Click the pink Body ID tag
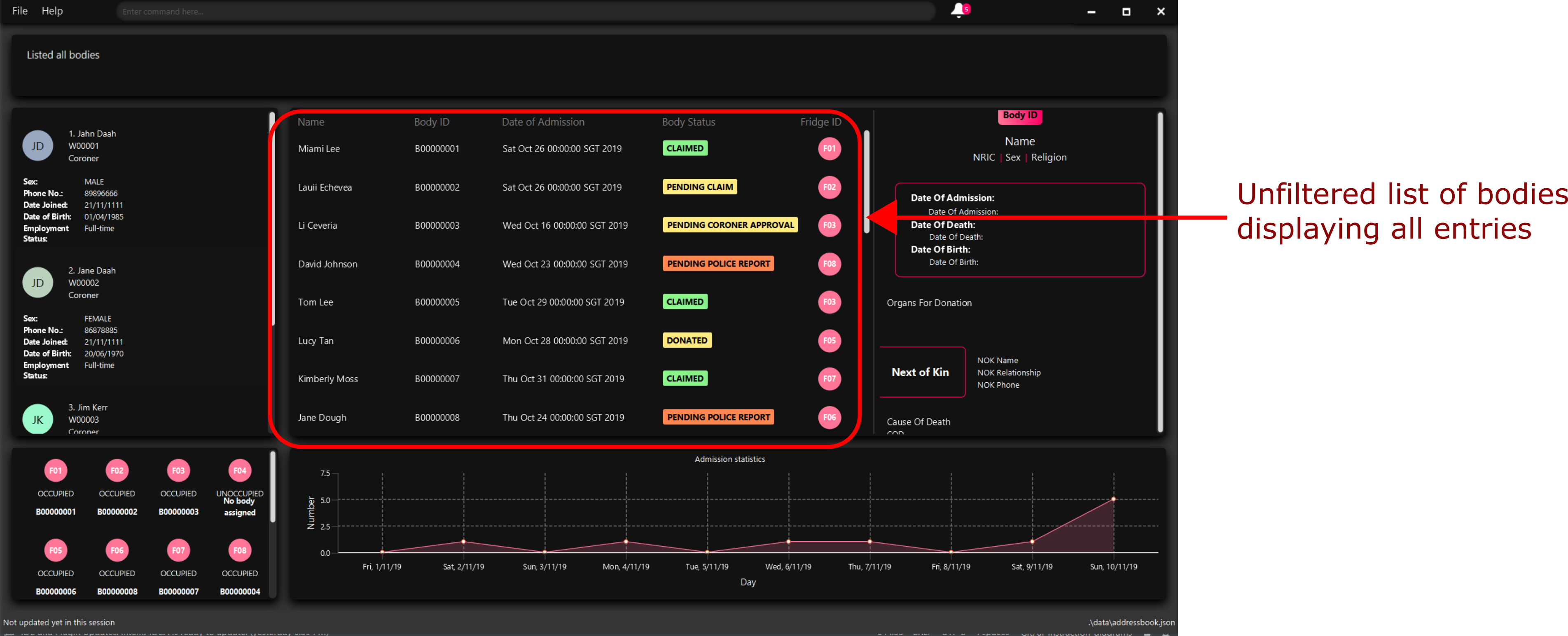This screenshot has height=636, width=1568. tap(1019, 116)
